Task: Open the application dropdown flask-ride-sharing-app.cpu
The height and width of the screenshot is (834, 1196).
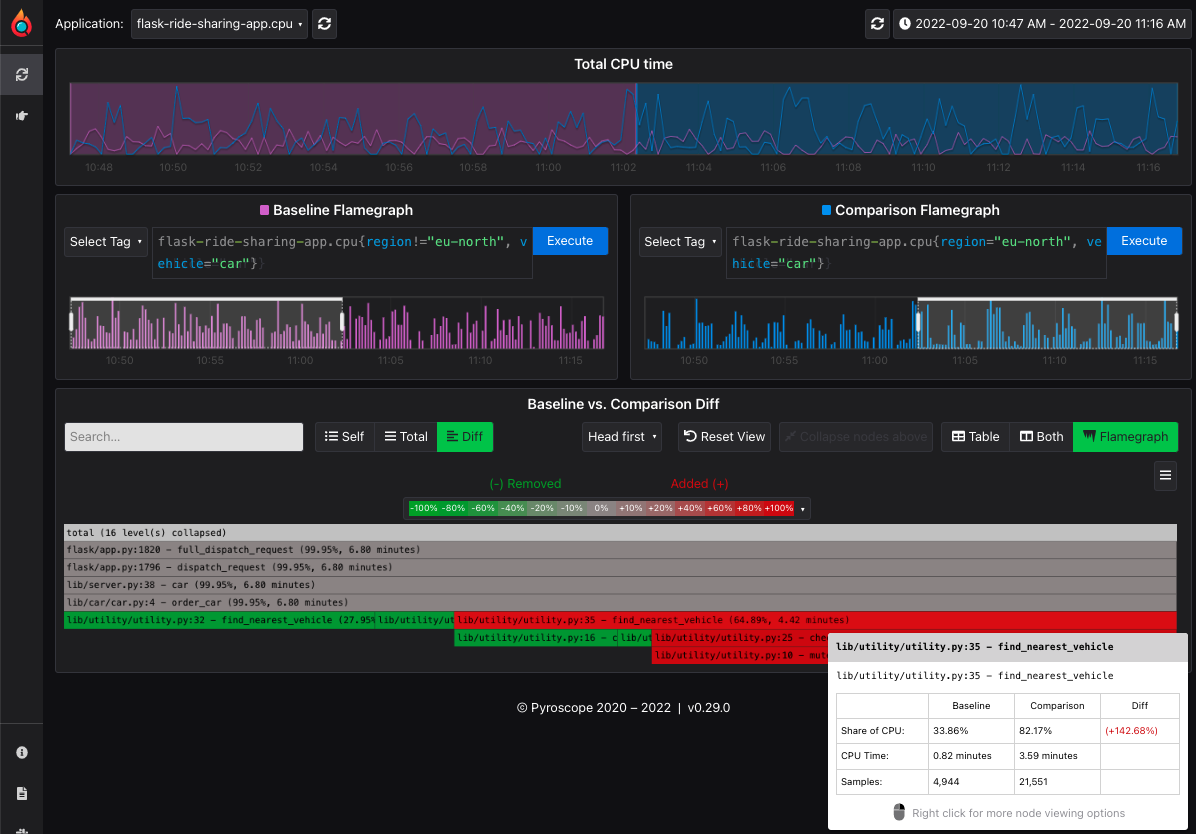Action: (219, 24)
